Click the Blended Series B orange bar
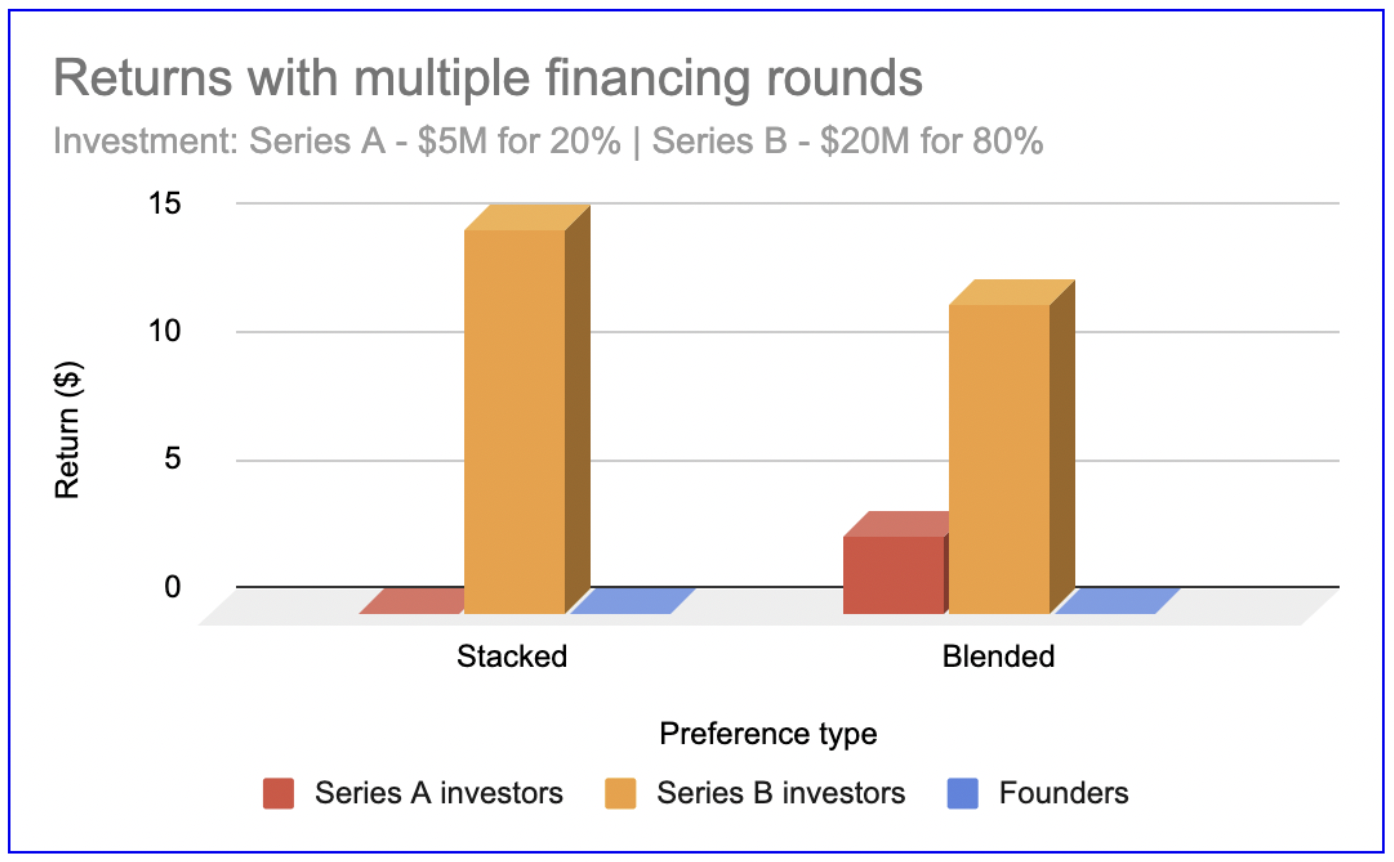The width and height of the screenshot is (1394, 862). click(x=999, y=457)
